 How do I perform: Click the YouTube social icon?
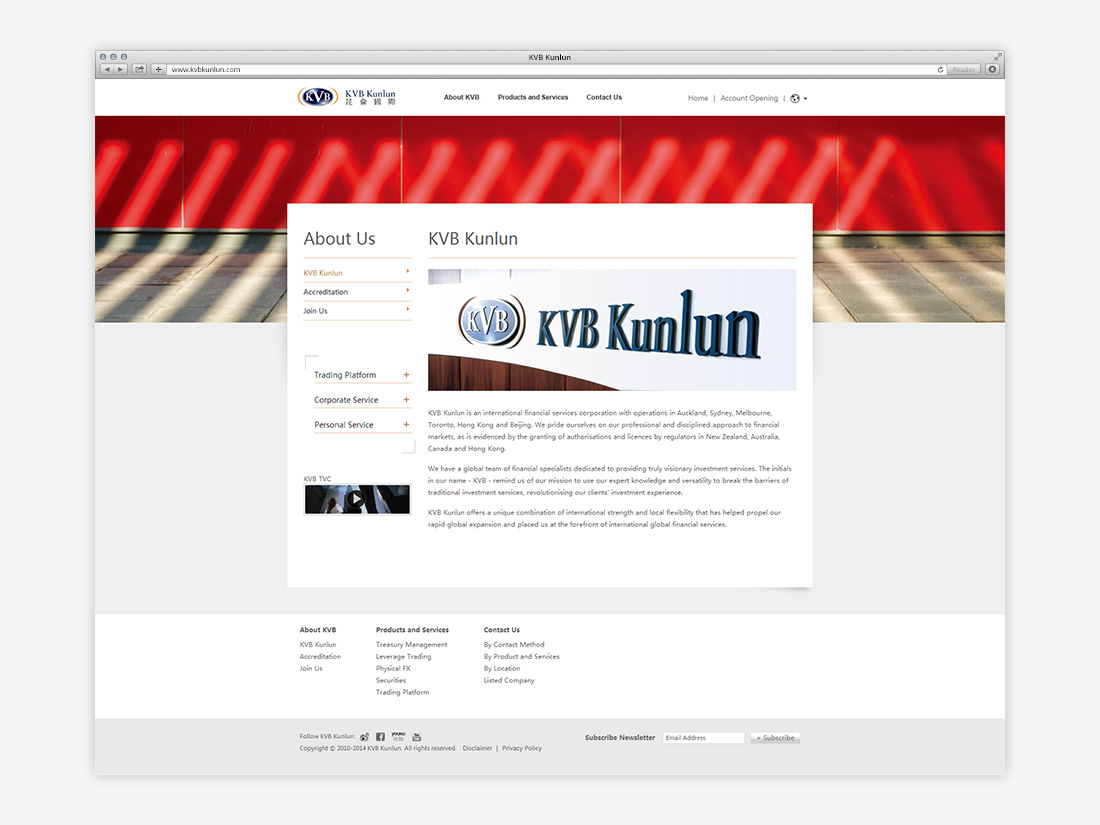[x=417, y=737]
